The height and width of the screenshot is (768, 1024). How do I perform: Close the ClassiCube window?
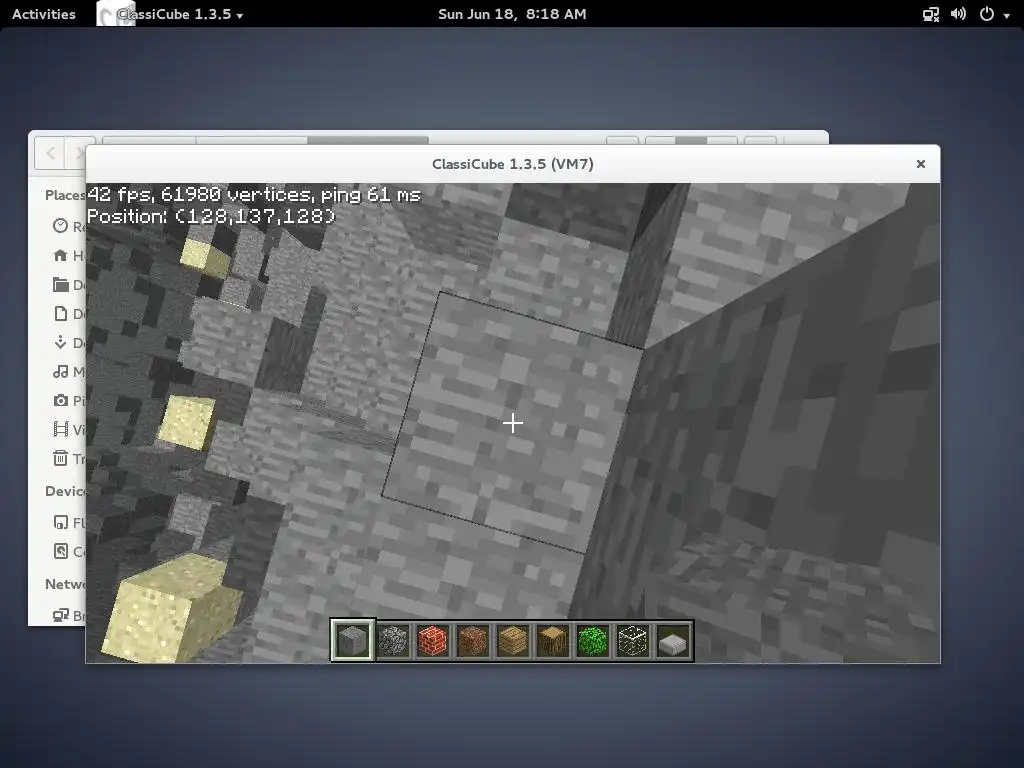coord(921,164)
